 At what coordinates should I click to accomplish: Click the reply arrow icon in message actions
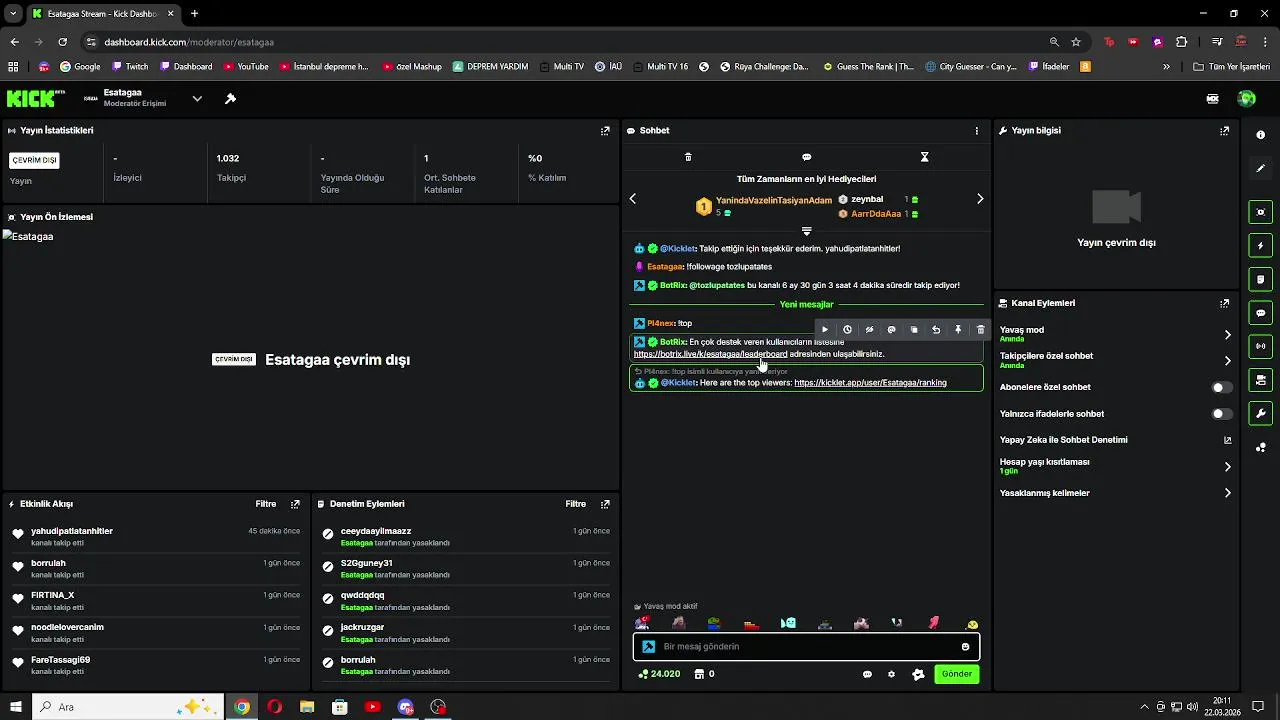[936, 329]
